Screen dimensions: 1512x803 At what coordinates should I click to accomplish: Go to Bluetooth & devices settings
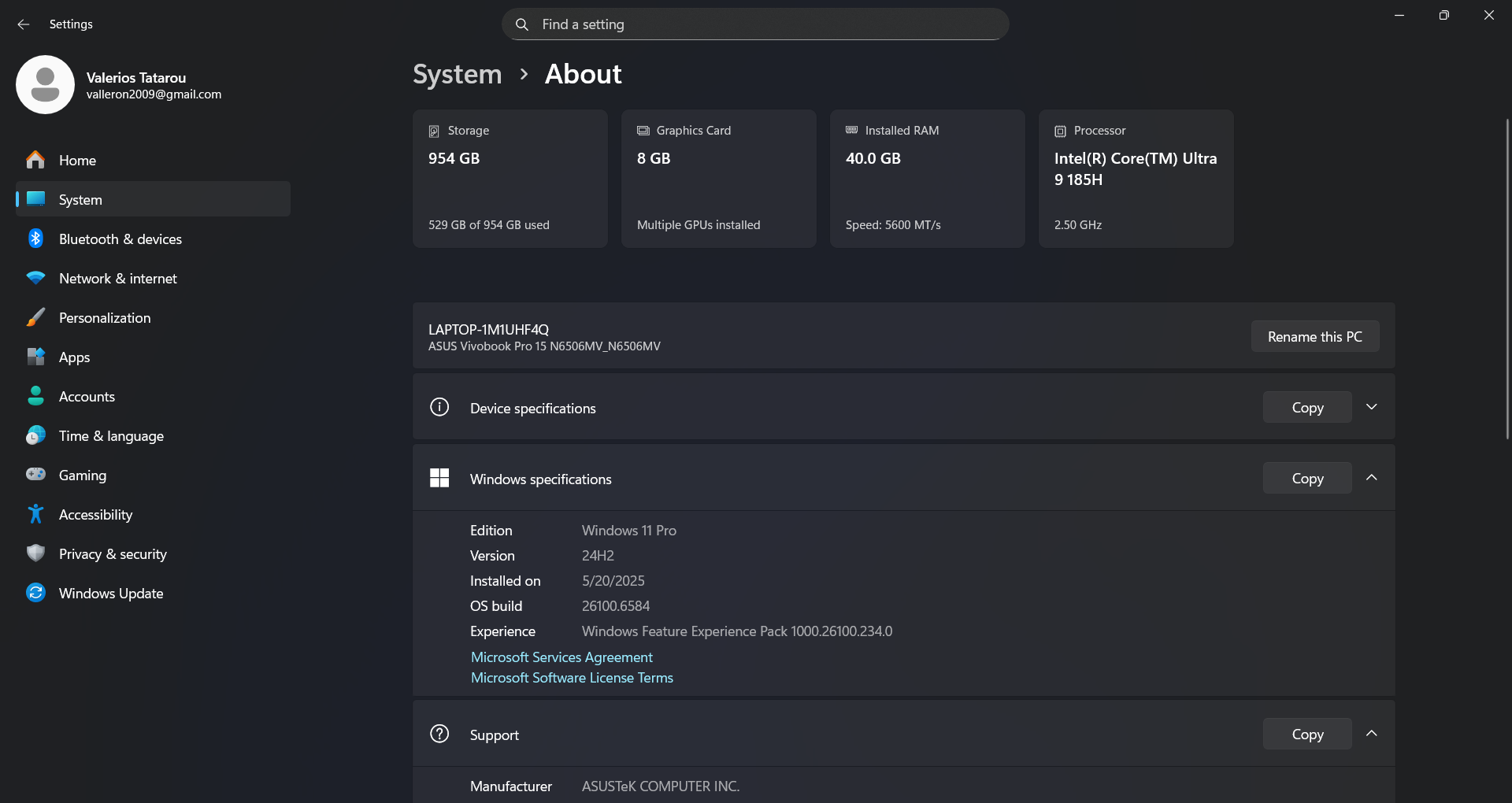pos(153,239)
